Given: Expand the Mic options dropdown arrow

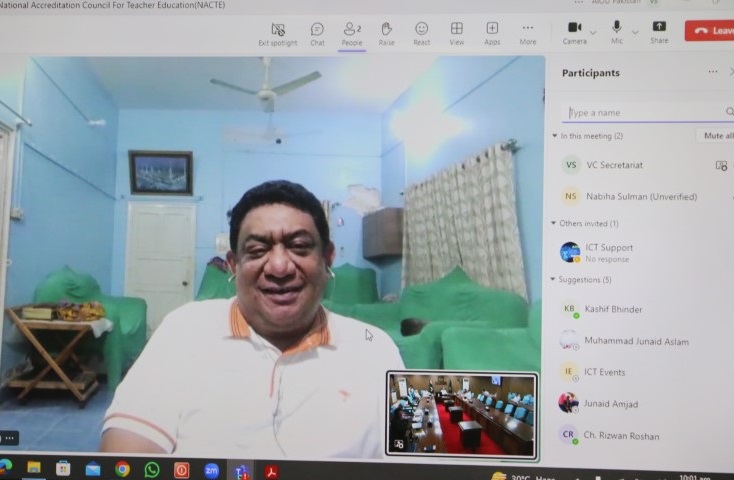Looking at the screenshot, I should pos(635,32).
